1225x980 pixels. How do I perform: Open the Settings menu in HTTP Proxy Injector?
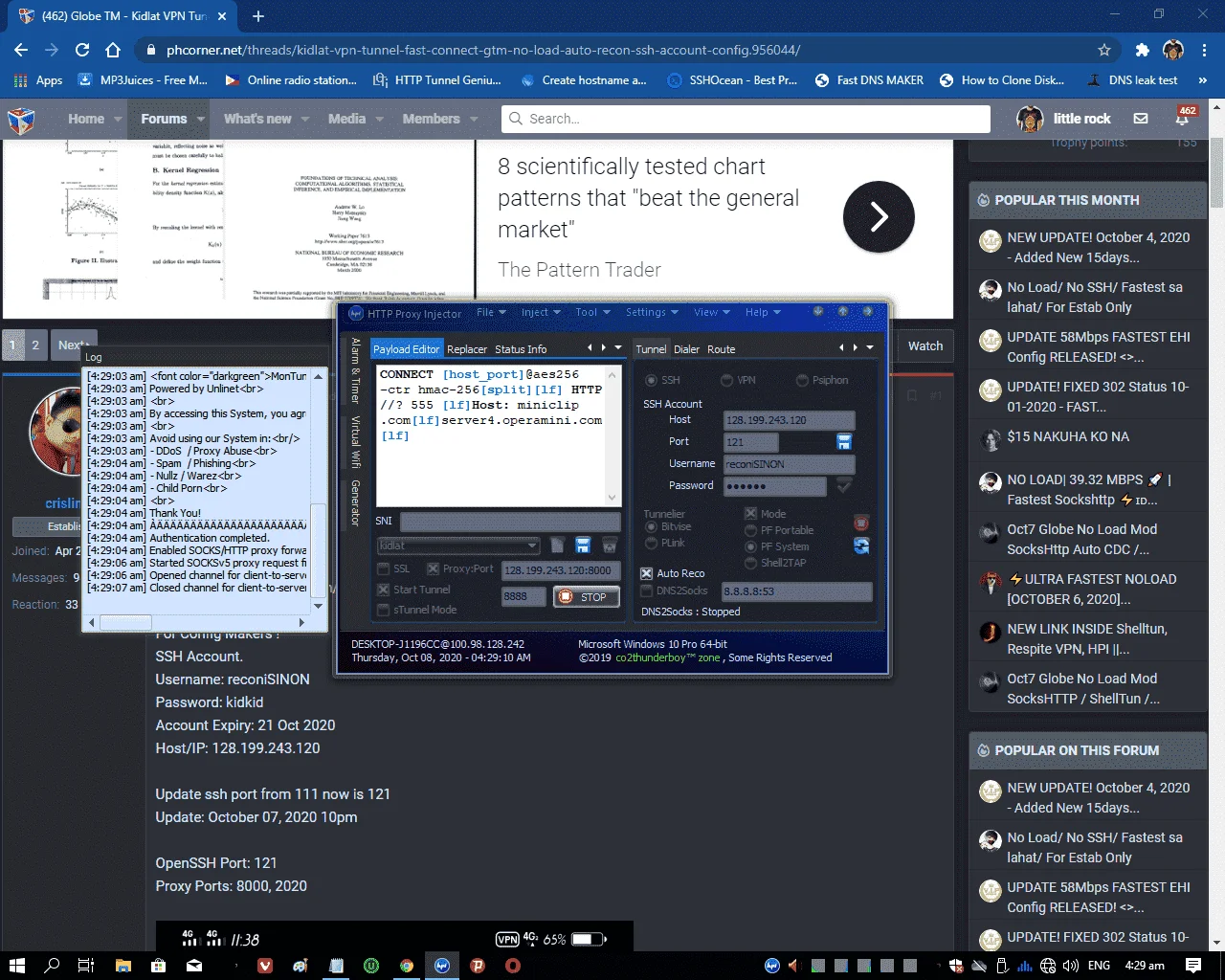652,312
